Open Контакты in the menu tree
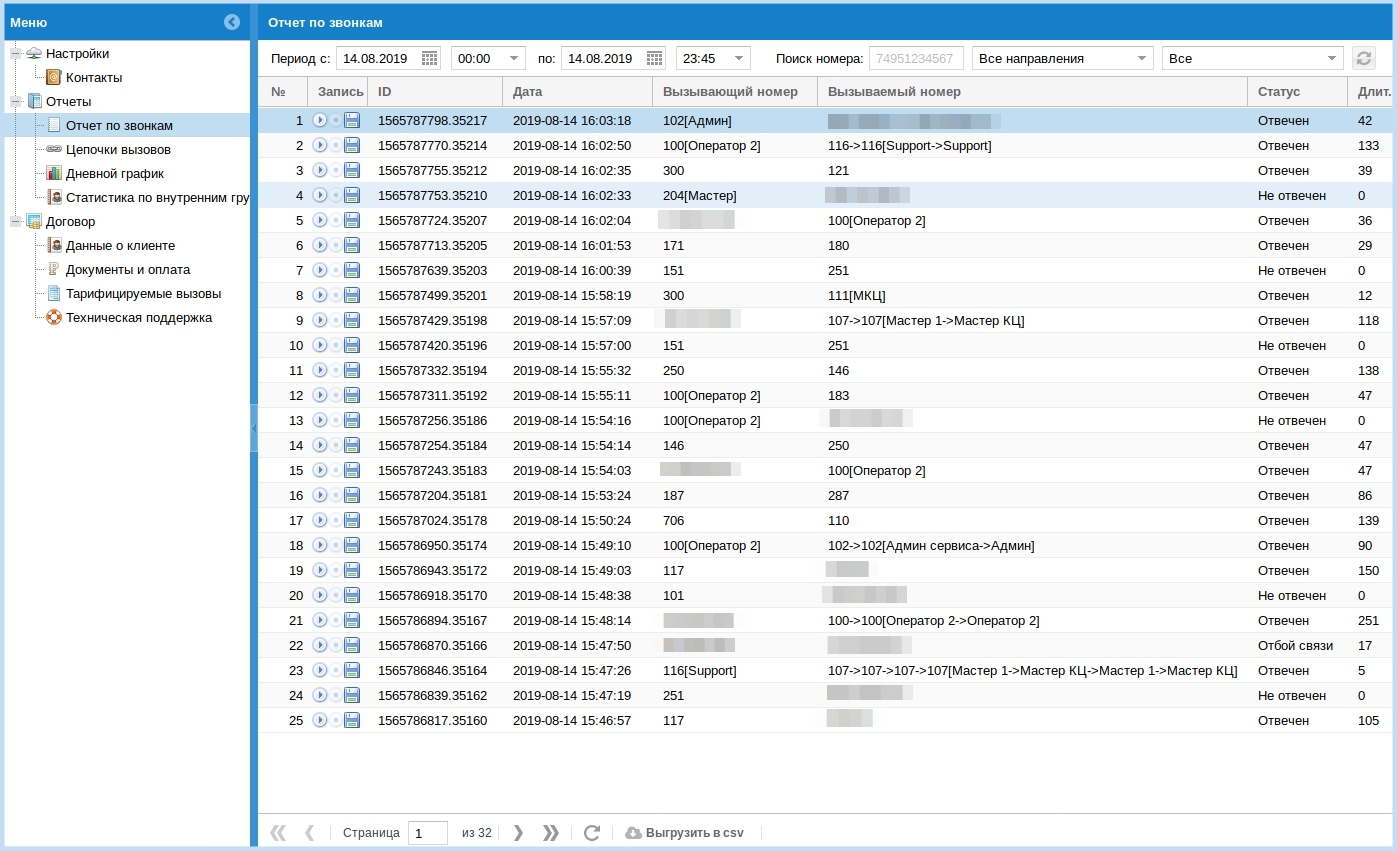Image resolution: width=1397 pixels, height=851 pixels. click(x=94, y=77)
